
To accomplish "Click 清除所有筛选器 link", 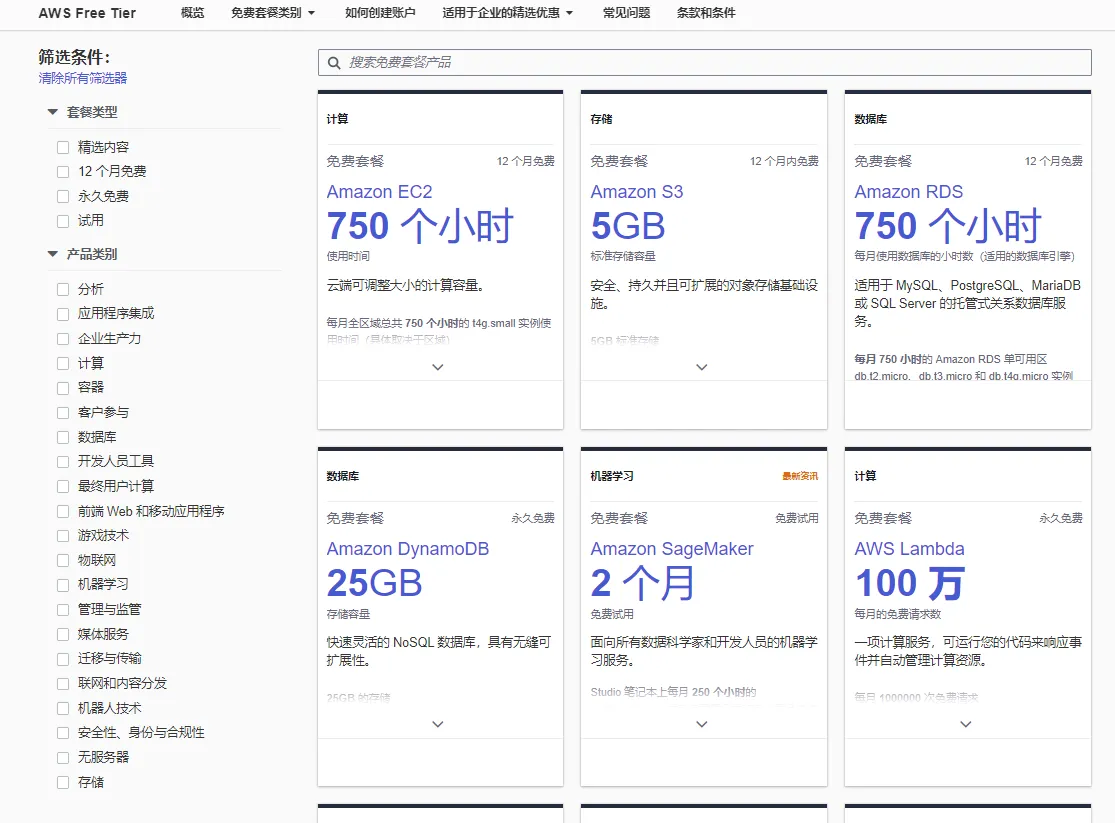I will [x=83, y=78].
